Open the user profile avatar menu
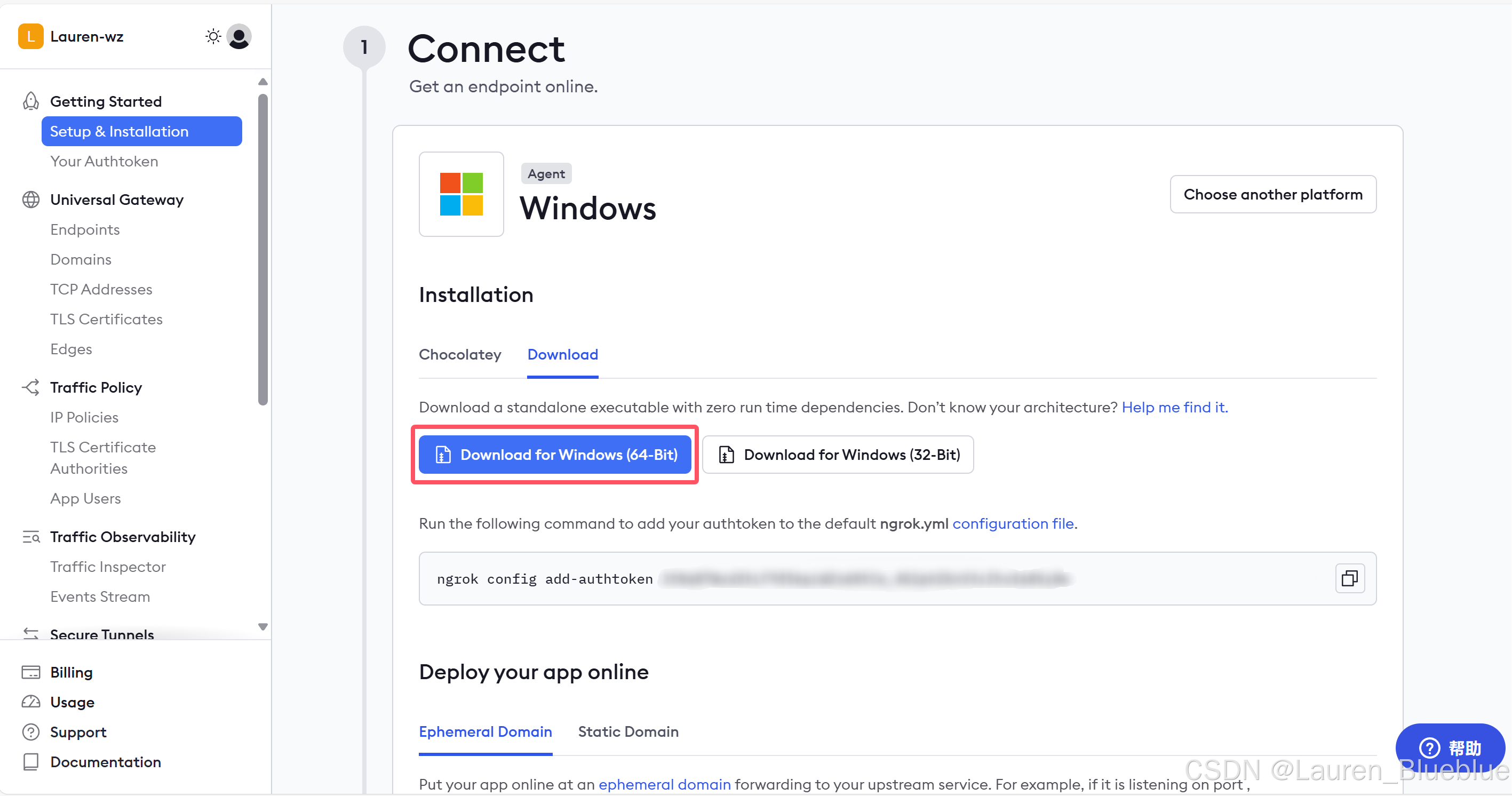Image resolution: width=1512 pixels, height=796 pixels. coord(239,36)
